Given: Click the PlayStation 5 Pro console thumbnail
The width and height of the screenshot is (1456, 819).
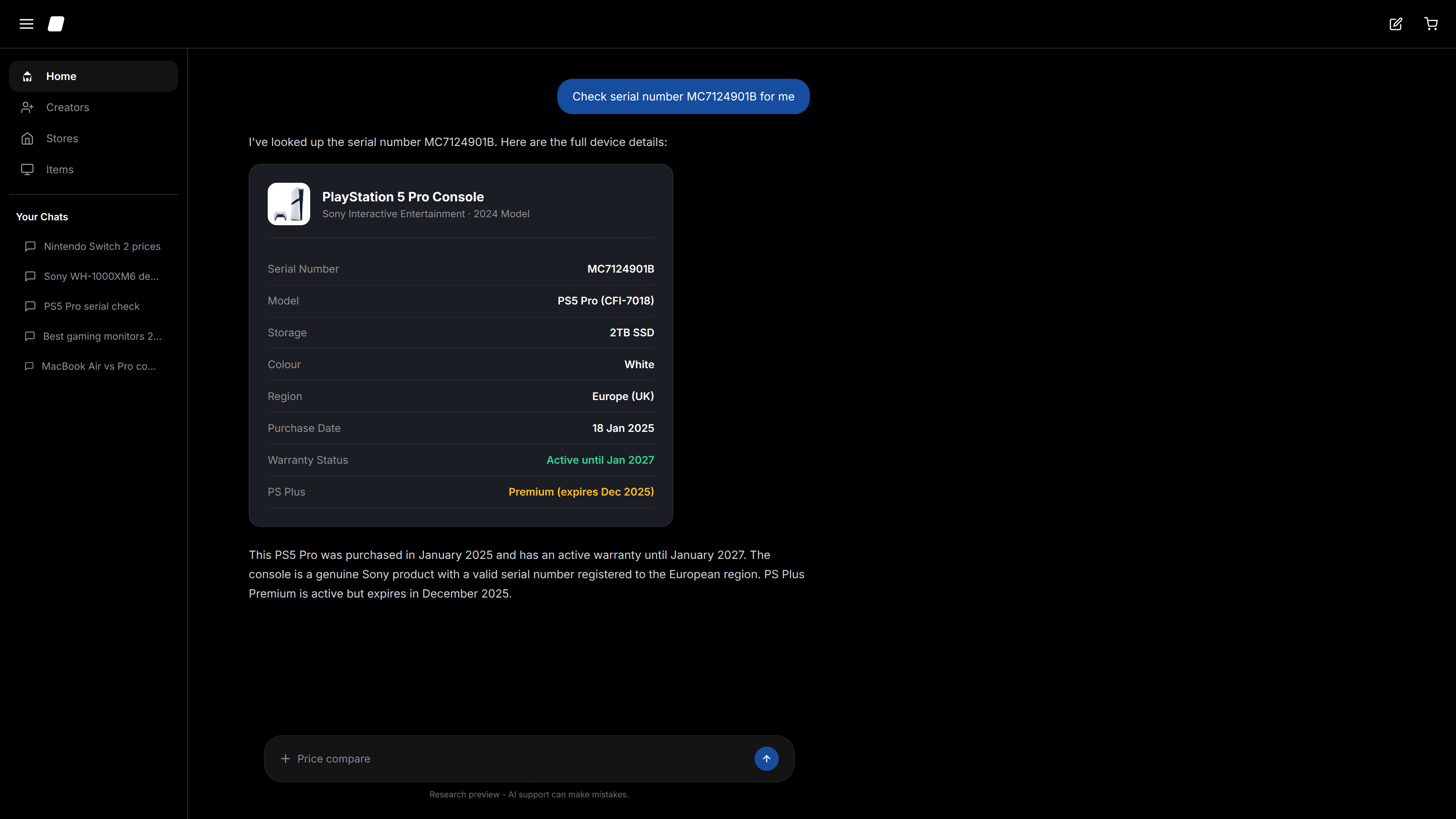Looking at the screenshot, I should (x=289, y=204).
